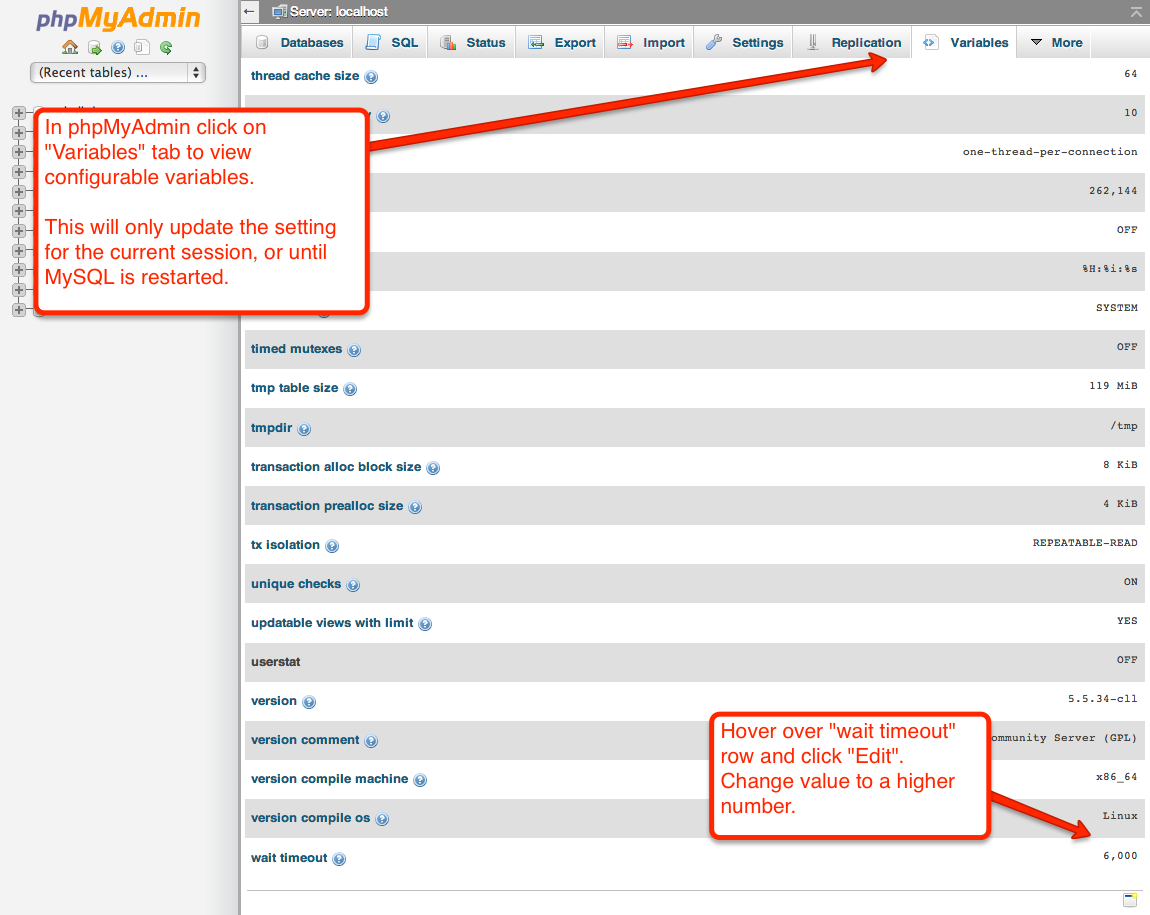Click help icon beside wait timeout
This screenshot has width=1150, height=915.
click(x=339, y=859)
